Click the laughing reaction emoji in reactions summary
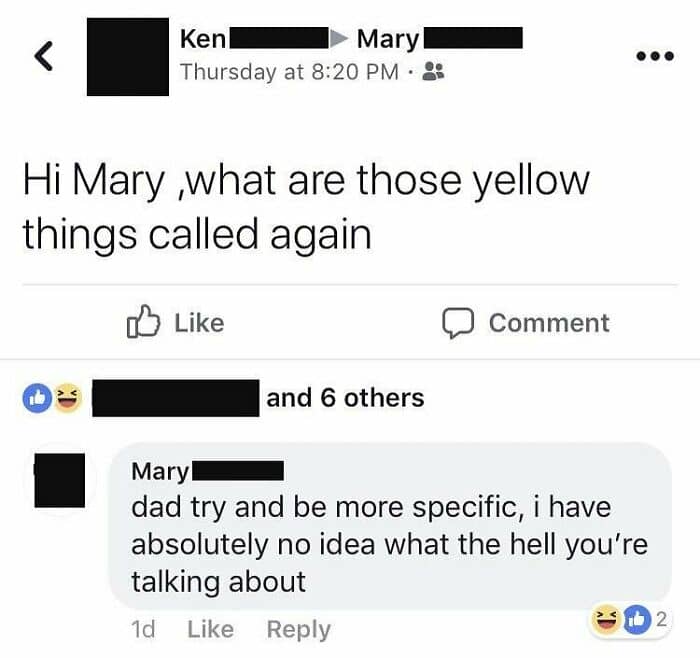 pos(66,398)
